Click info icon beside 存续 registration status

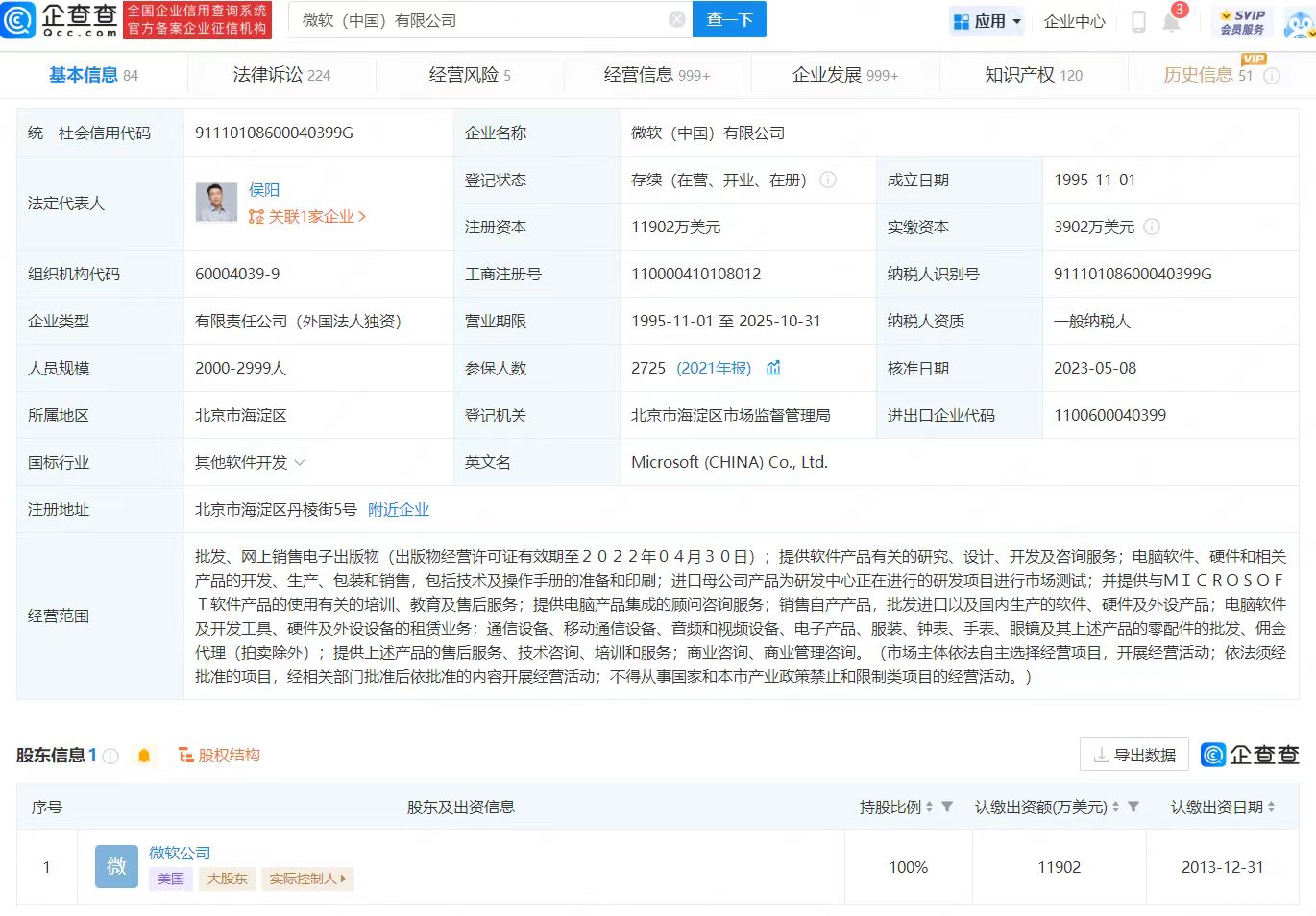click(827, 180)
